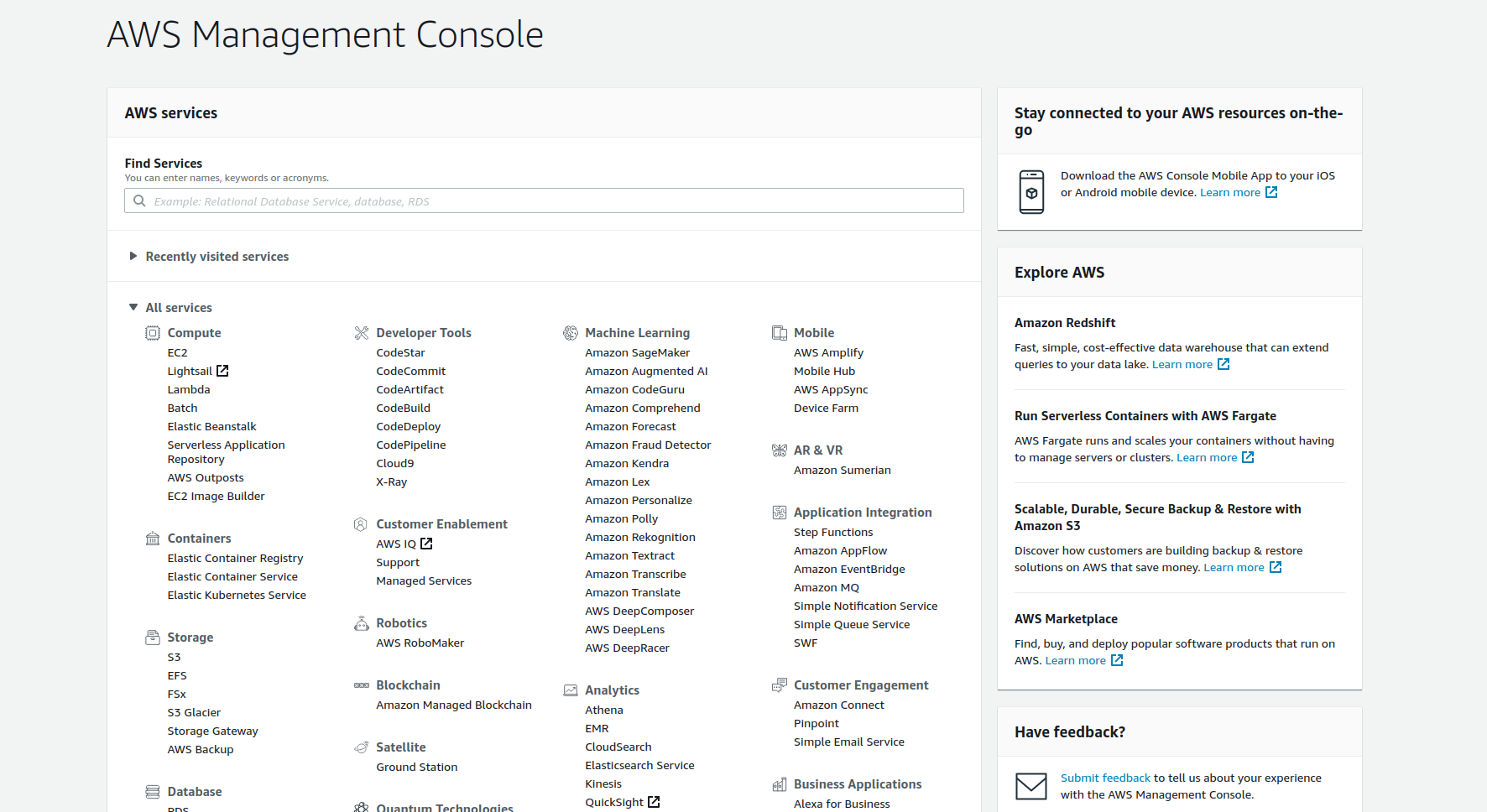Click the external link icon beside AWS IQ
The image size is (1487, 812).
tap(426, 544)
